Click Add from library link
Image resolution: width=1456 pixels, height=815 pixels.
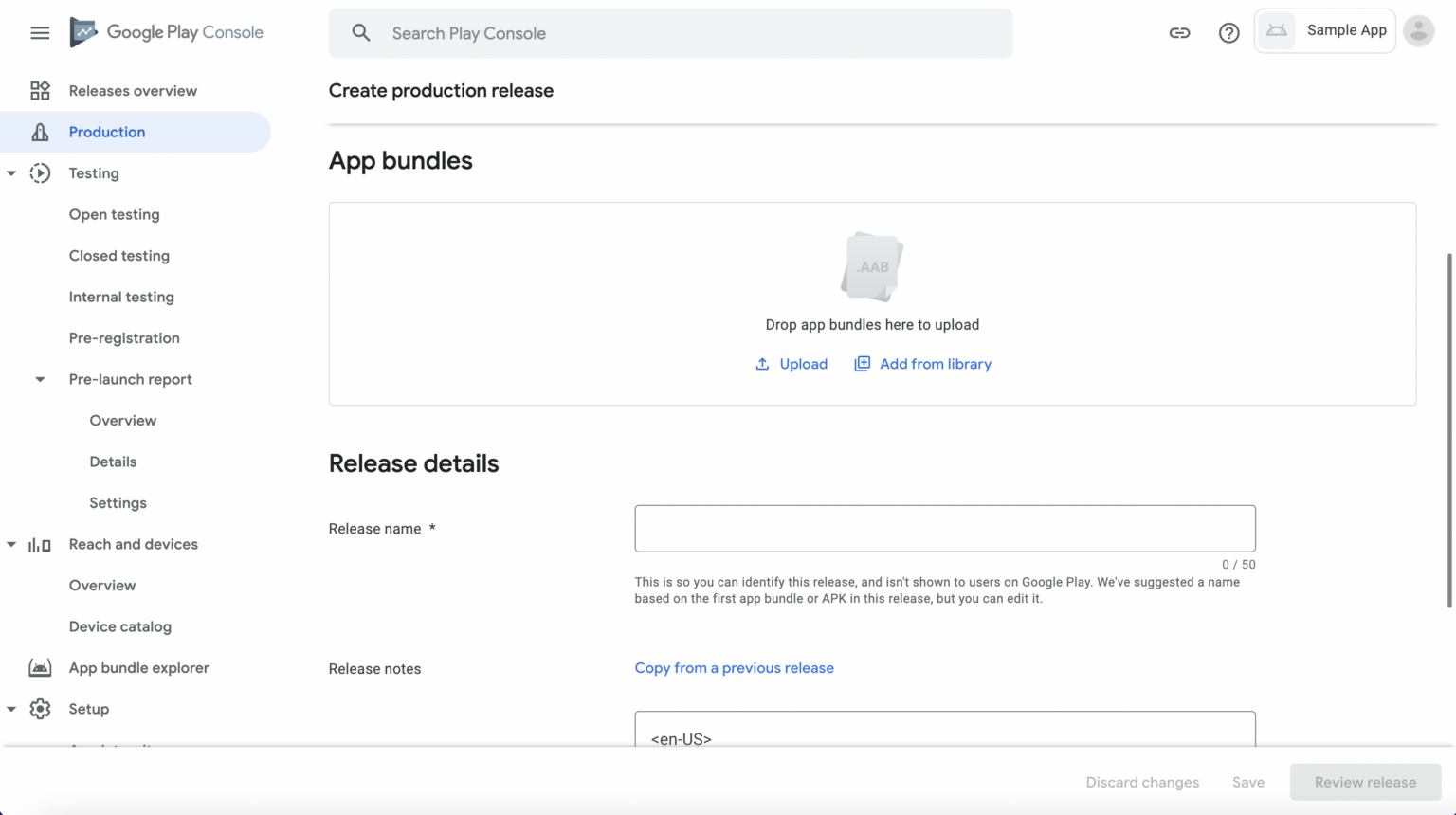(x=936, y=364)
